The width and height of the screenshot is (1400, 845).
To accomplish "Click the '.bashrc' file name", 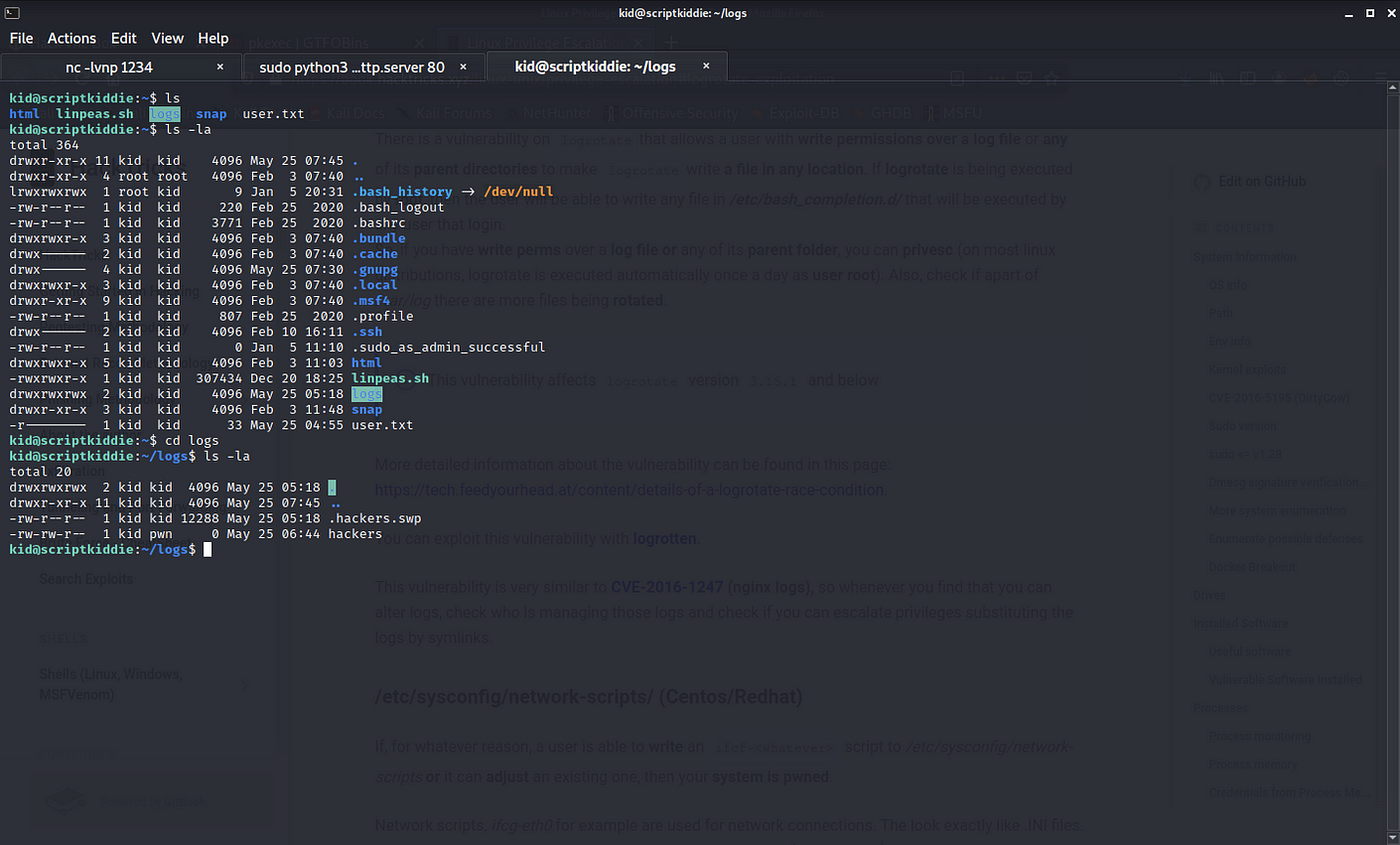I will [379, 223].
